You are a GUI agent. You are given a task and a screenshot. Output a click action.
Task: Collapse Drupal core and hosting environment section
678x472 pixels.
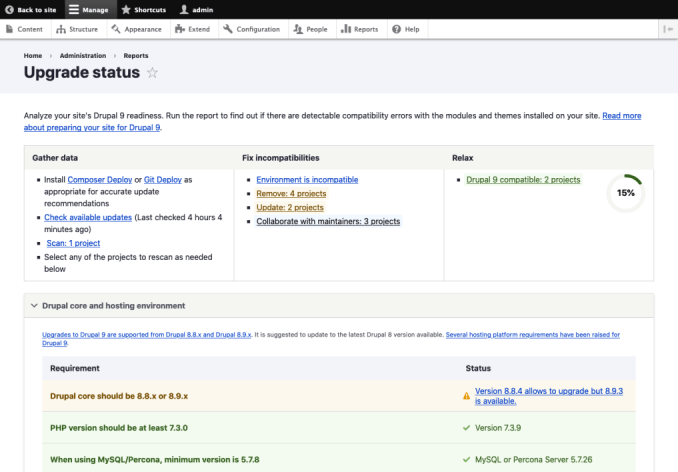click(x=34, y=305)
